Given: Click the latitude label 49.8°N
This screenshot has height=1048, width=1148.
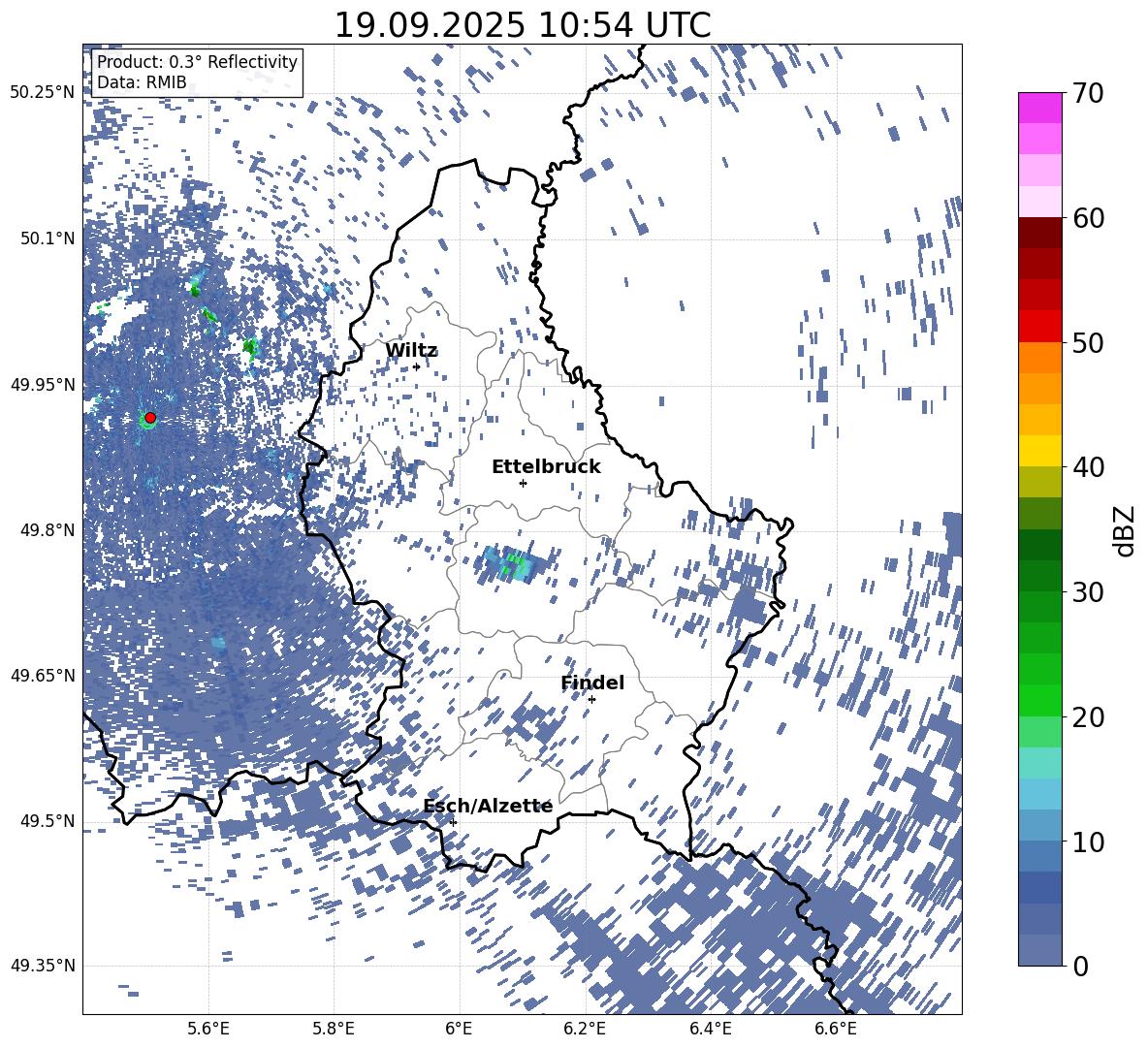Looking at the screenshot, I should click(48, 529).
